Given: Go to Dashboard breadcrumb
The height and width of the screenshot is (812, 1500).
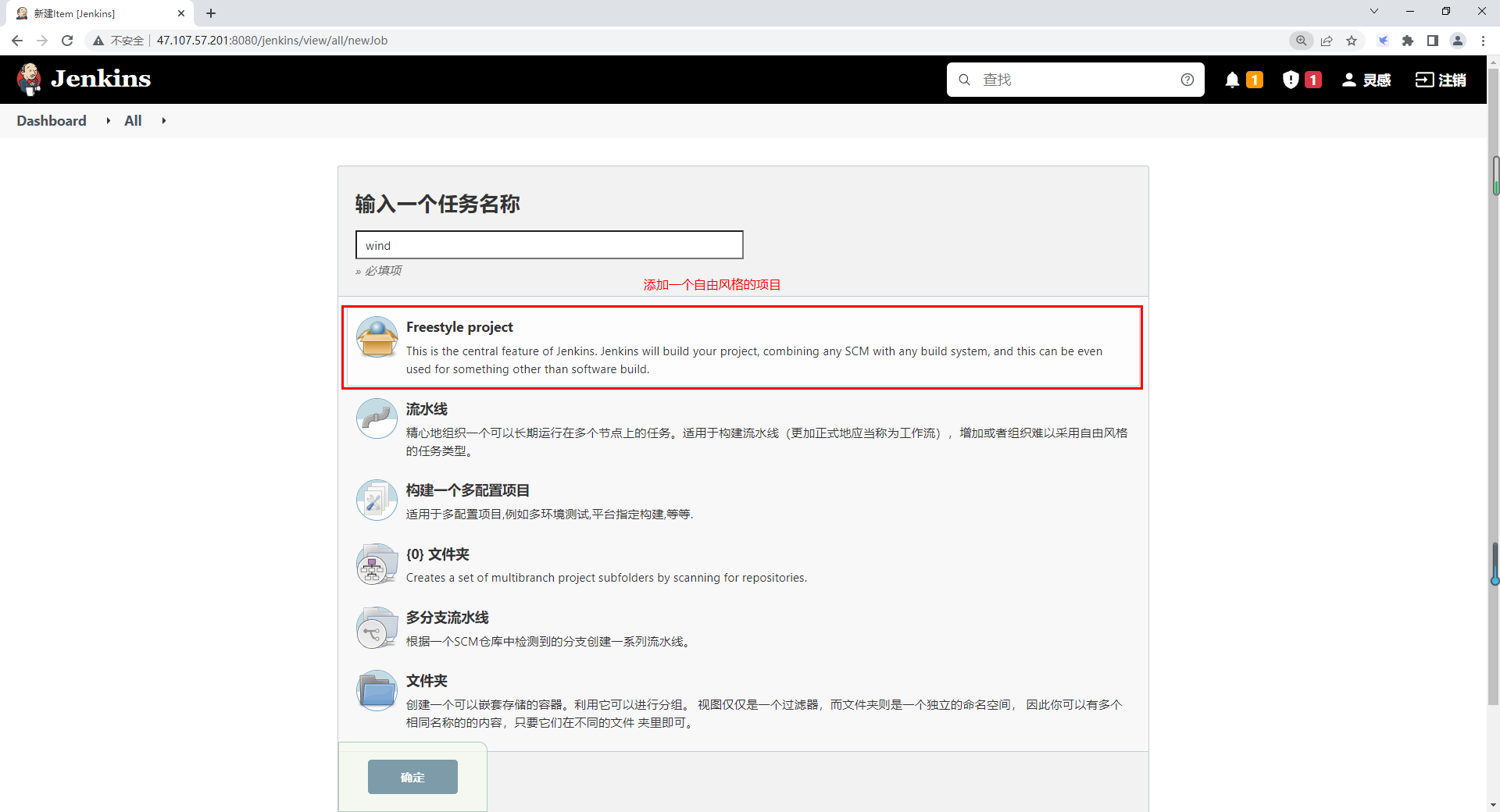Looking at the screenshot, I should 52,121.
